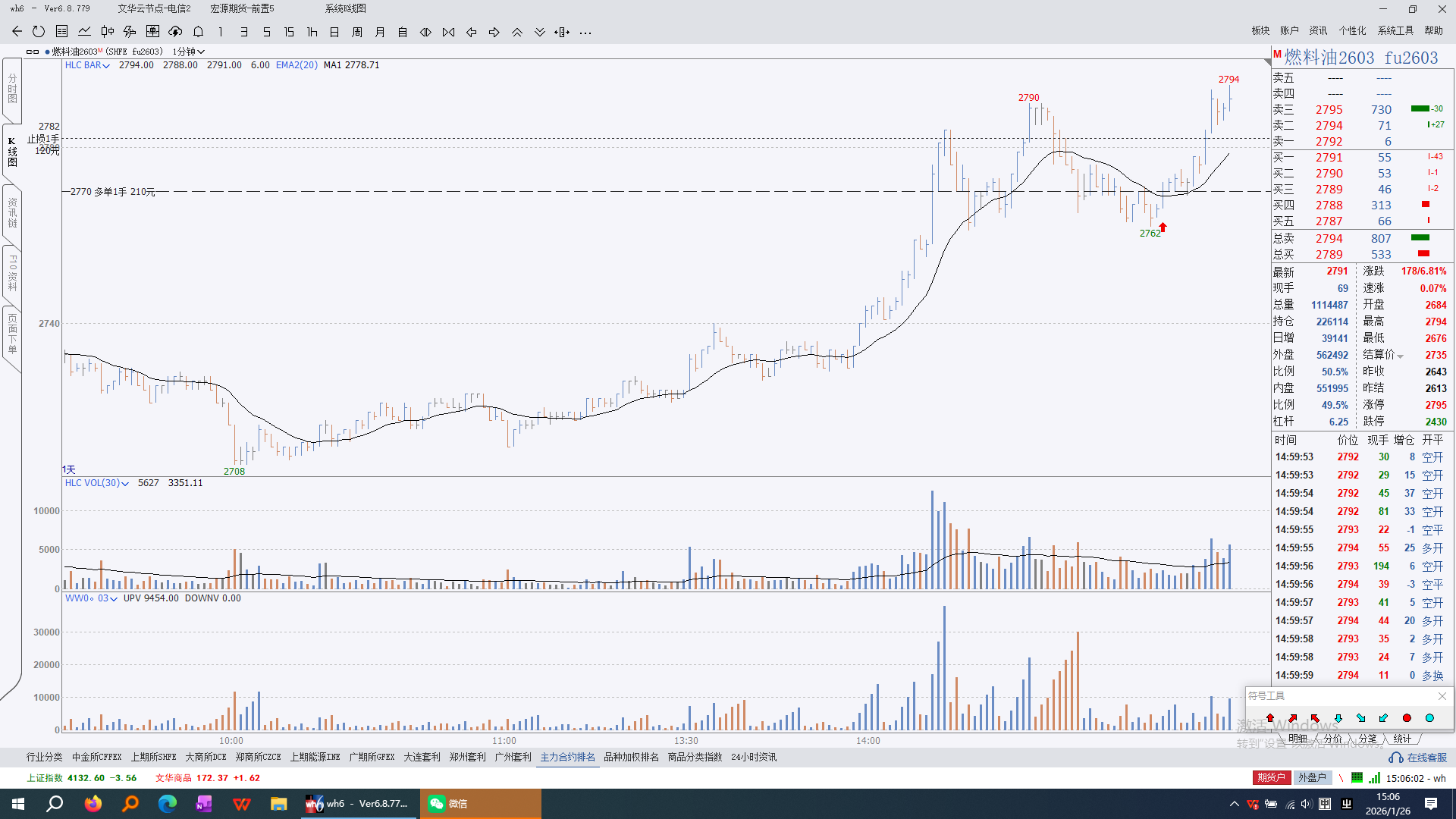Open the 系统工具 menu
1456x819 pixels.
(x=1395, y=30)
